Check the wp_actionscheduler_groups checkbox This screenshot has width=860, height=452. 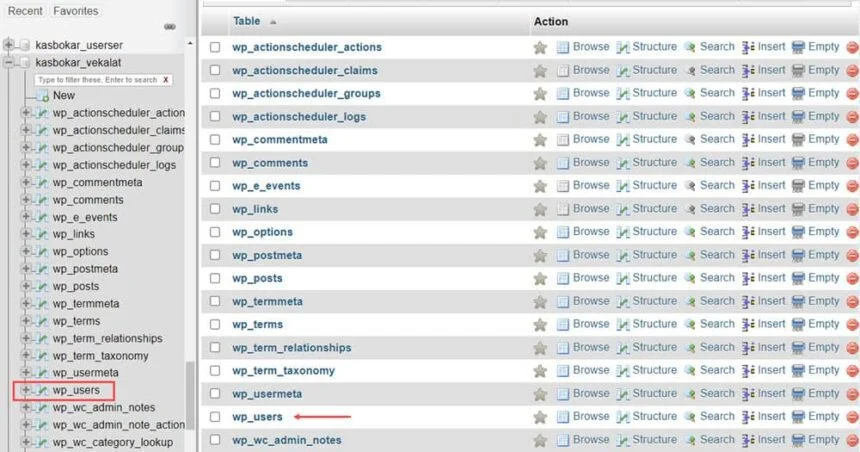(x=215, y=93)
